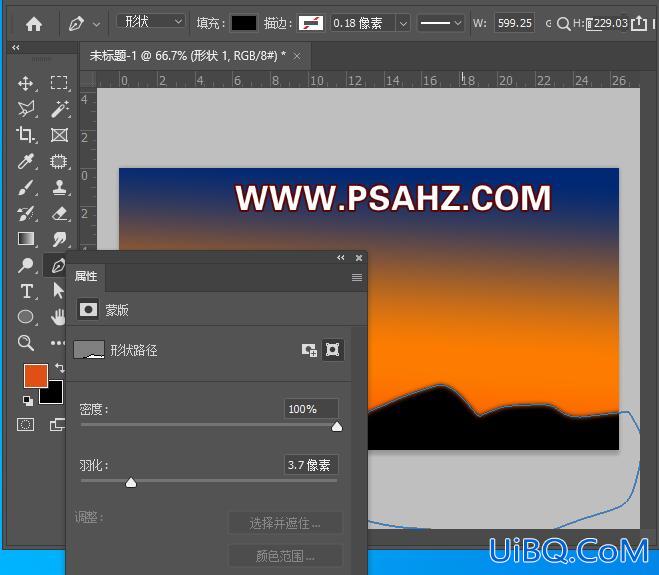Select the Dodge tool
Image resolution: width=659 pixels, height=575 pixels.
click(x=26, y=265)
